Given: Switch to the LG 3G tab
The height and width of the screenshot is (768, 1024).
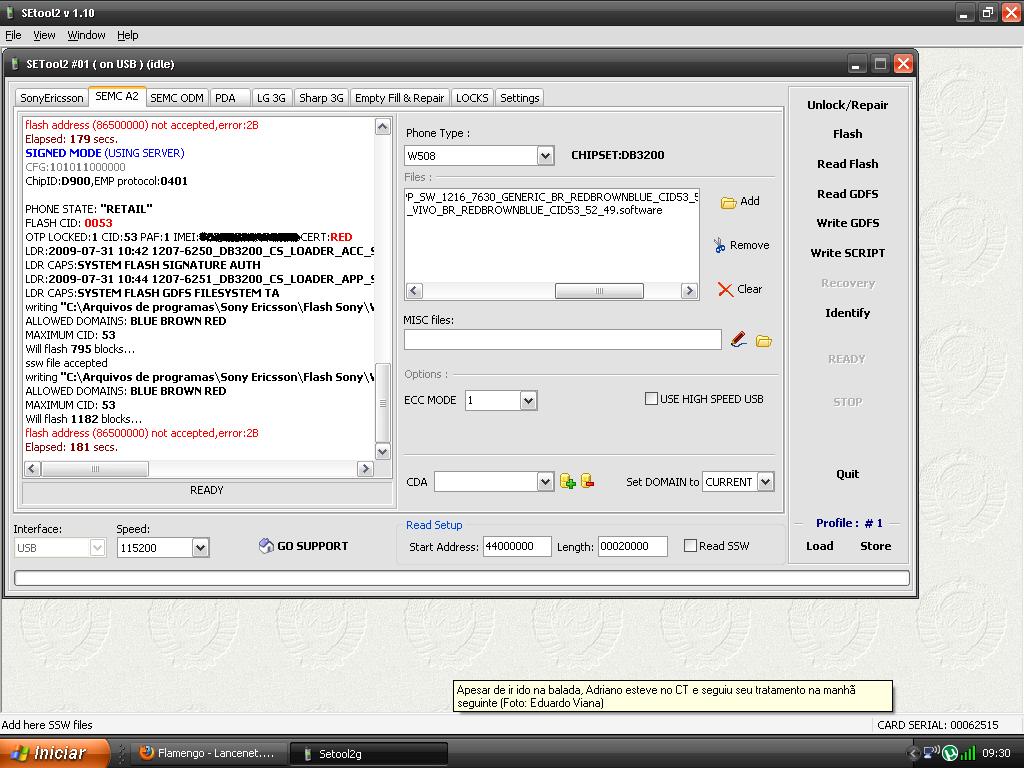Looking at the screenshot, I should 271,98.
